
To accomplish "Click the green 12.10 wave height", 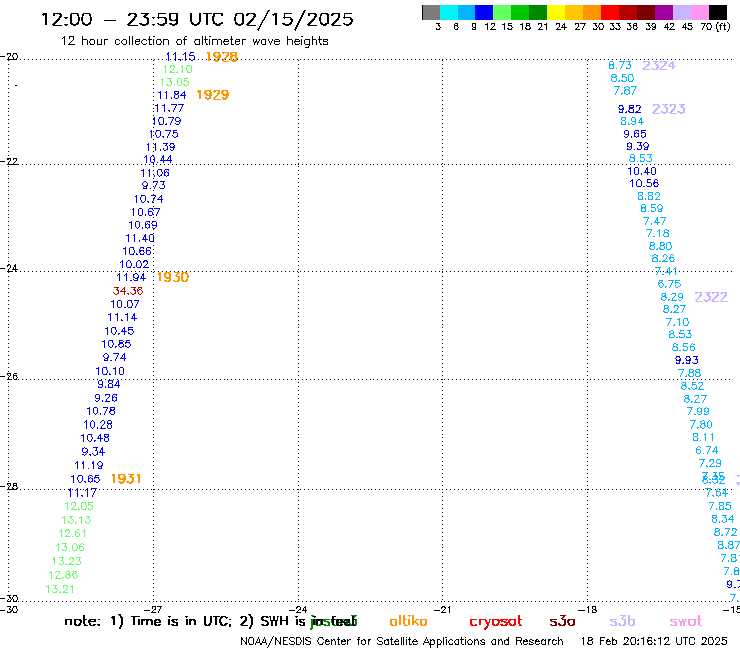I will (x=177, y=69).
